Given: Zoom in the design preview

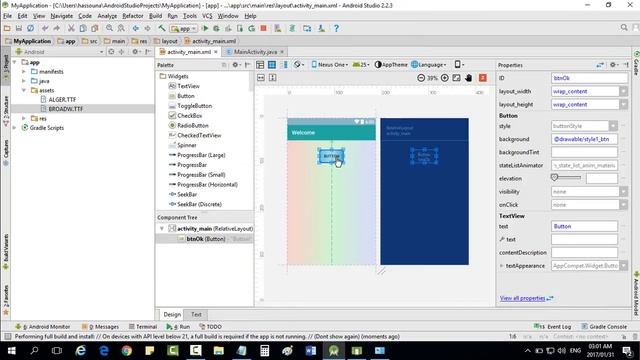Looking at the screenshot, I should click(x=444, y=78).
